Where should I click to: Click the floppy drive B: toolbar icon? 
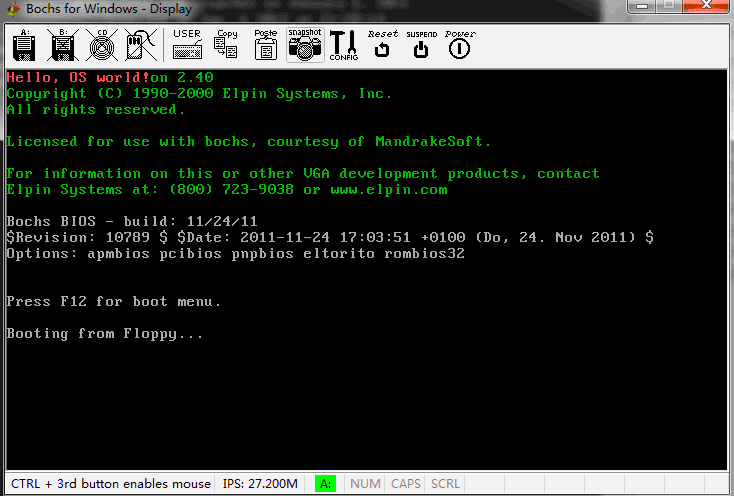tap(63, 46)
